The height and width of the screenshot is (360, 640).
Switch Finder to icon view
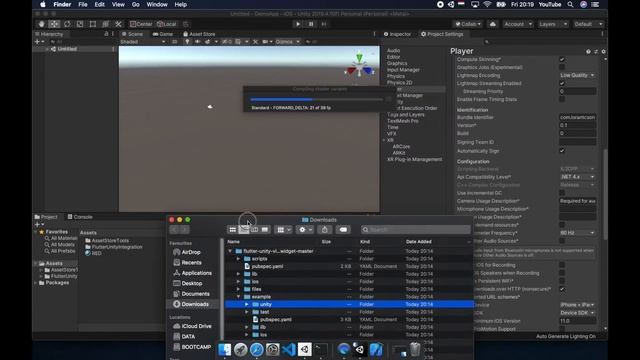pyautogui.click(x=233, y=230)
